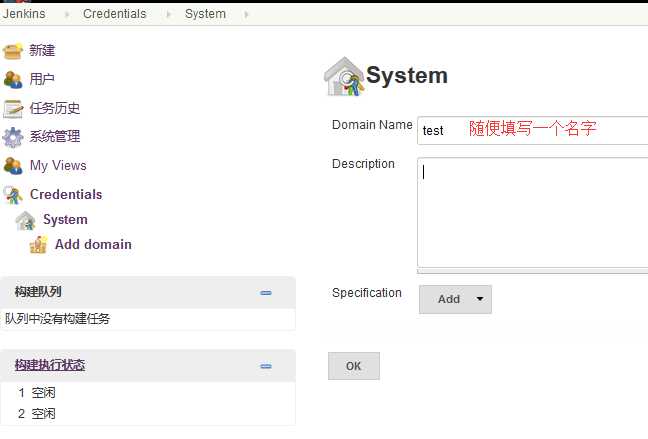648x439 pixels.
Task: Click the 新建 box icon
Action: (12, 51)
